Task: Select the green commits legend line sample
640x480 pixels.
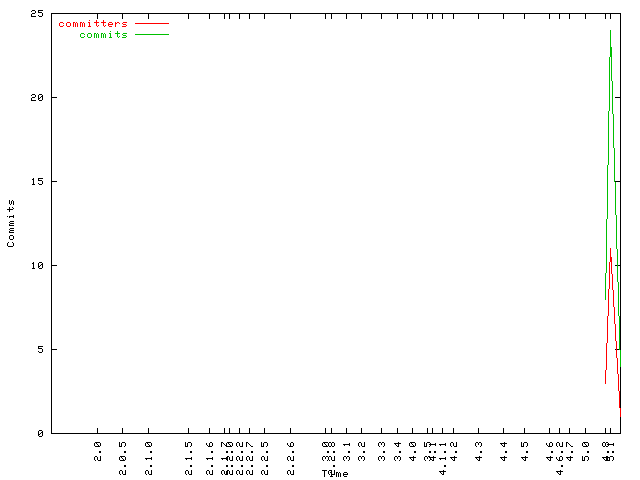Action: [152, 34]
